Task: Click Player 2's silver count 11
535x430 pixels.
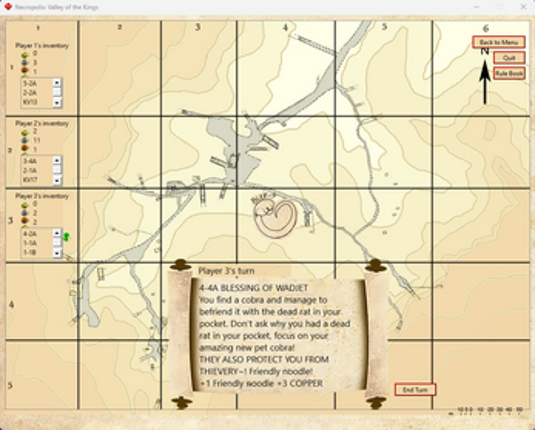Action: click(37, 140)
